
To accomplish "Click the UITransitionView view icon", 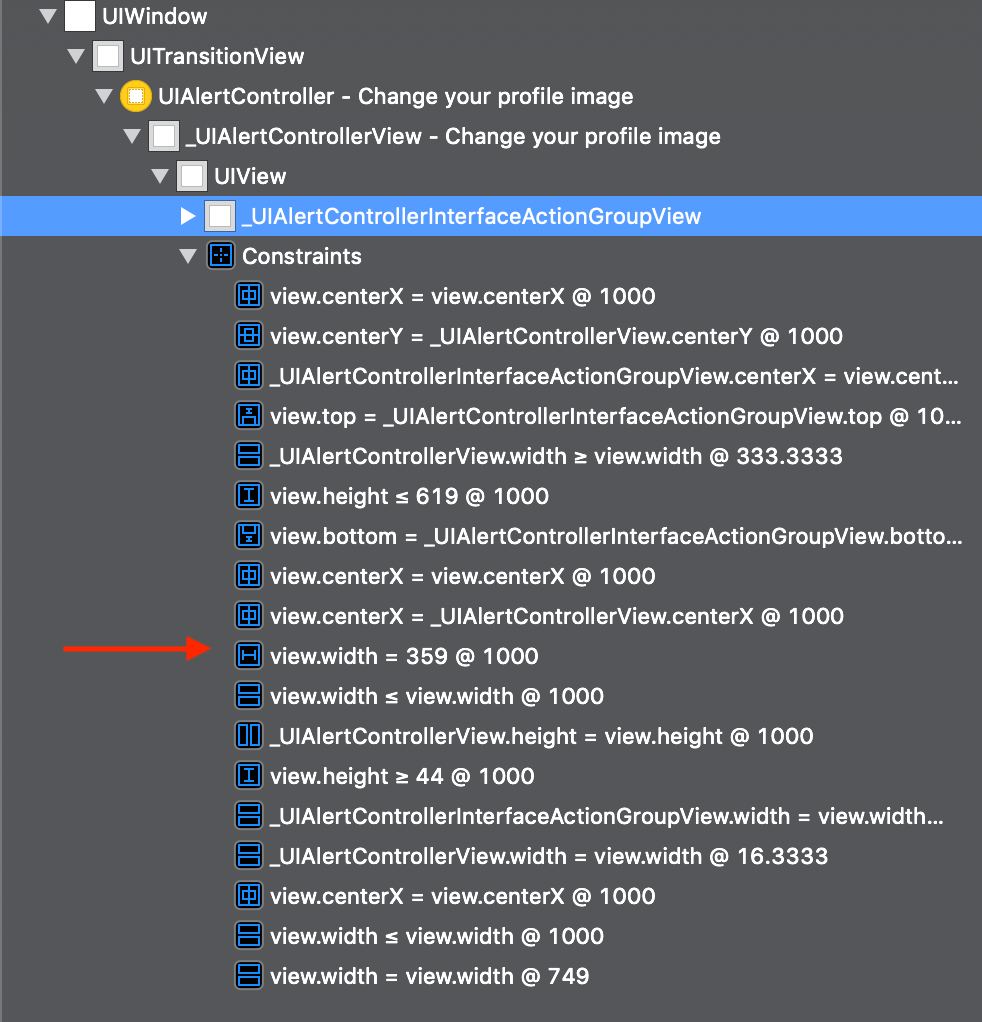I will point(108,56).
